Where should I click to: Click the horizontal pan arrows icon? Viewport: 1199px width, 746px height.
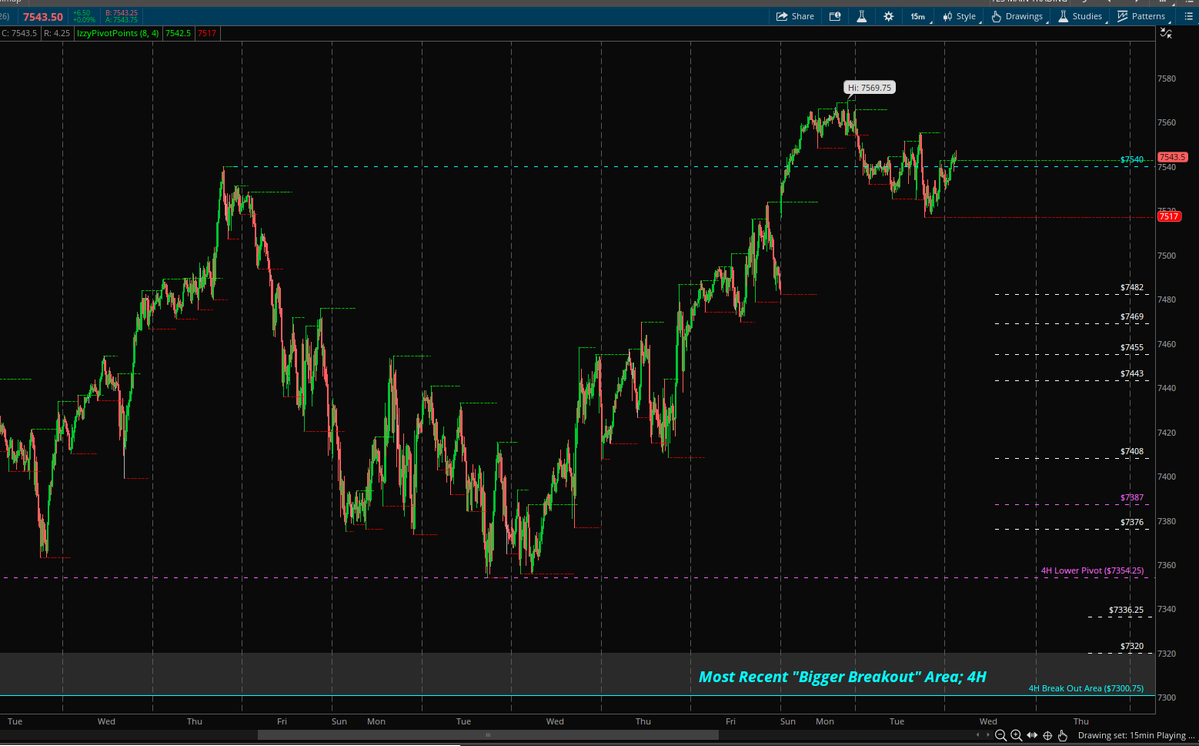(x=1032, y=735)
